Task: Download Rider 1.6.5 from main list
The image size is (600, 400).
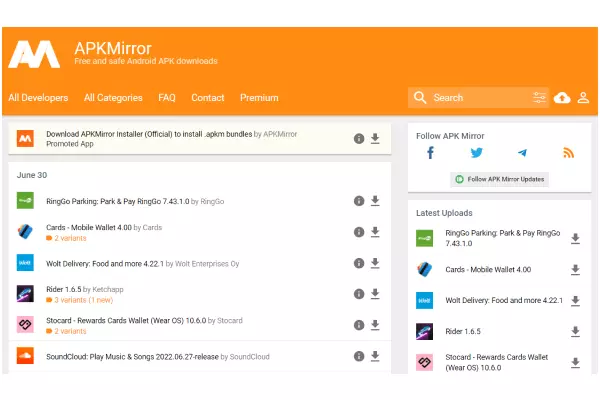Action: click(x=375, y=294)
